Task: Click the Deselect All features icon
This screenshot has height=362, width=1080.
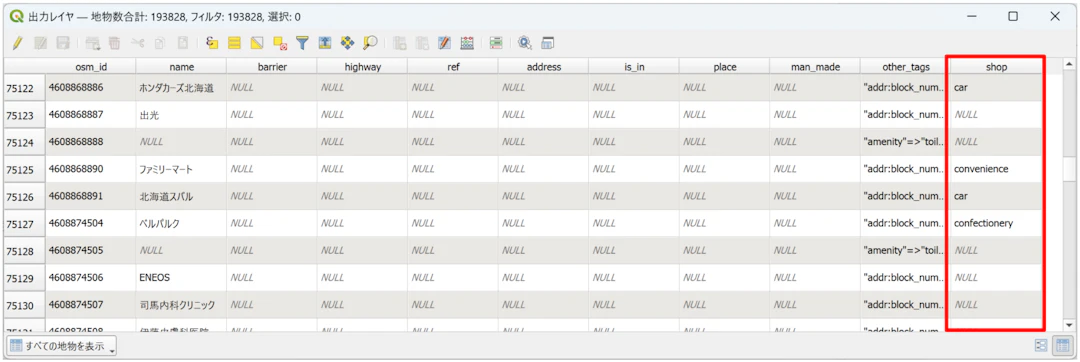Action: [x=280, y=43]
